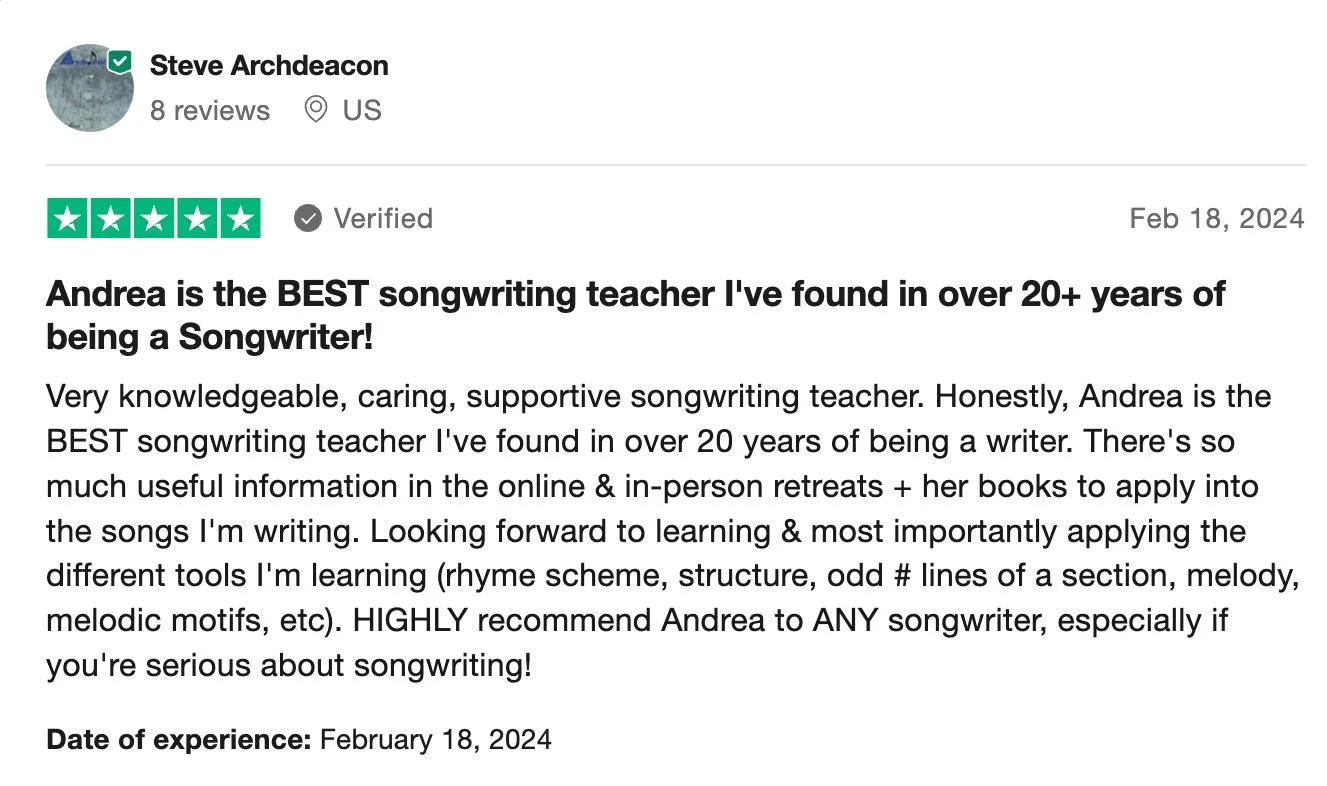Click the first green rating star
Screen dimensions: 1327x786
click(68, 218)
